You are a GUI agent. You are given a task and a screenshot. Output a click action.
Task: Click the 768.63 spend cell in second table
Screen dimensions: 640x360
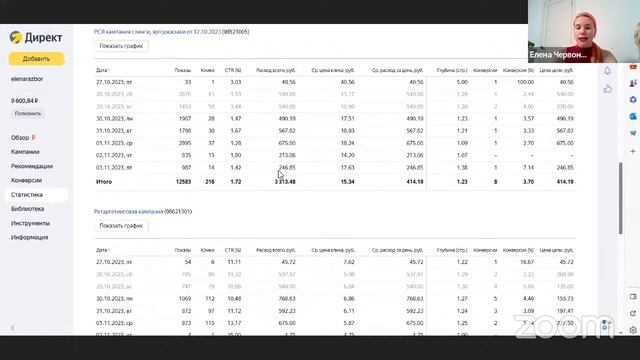(287, 299)
